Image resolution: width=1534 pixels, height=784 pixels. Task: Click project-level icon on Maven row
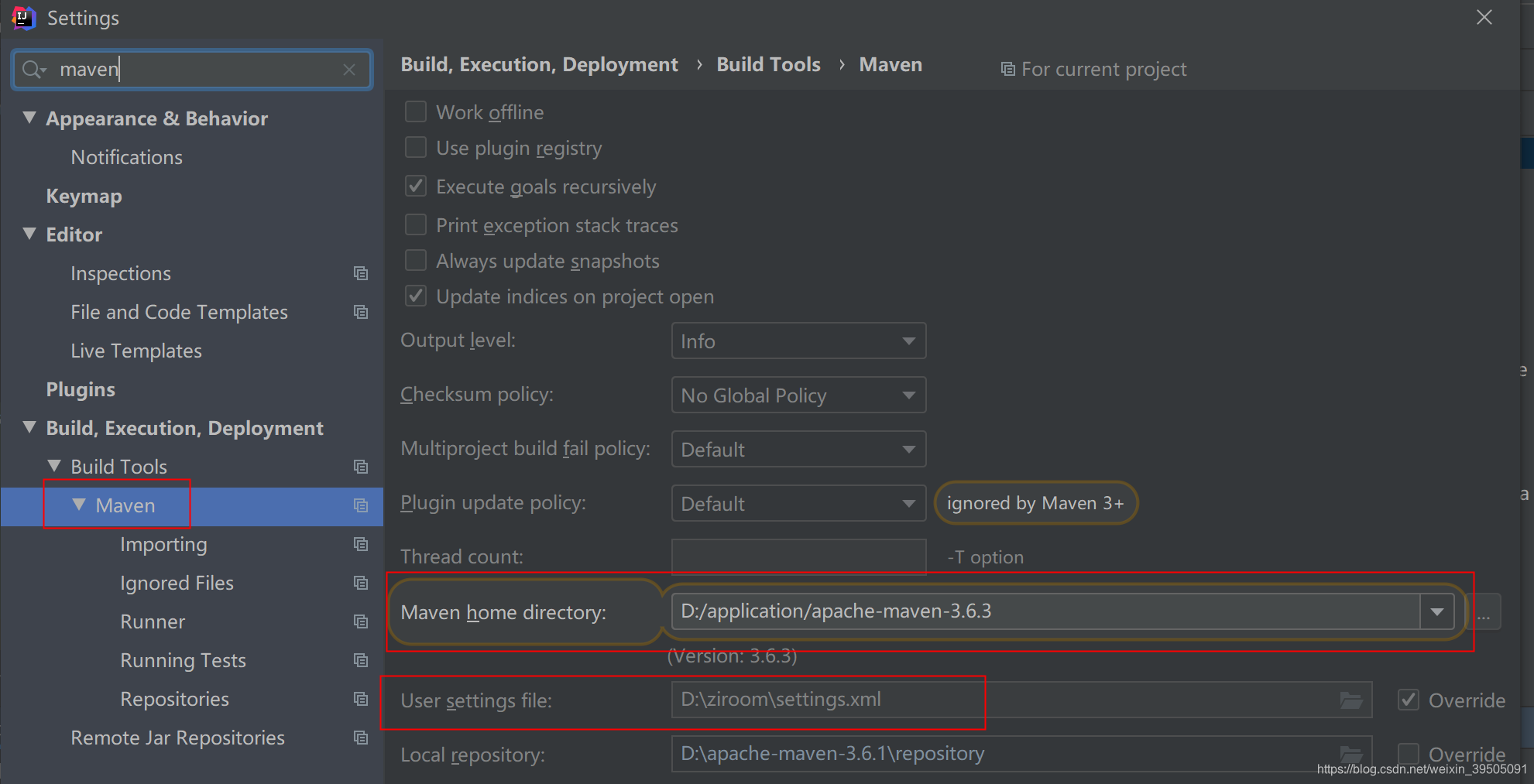[x=361, y=505]
